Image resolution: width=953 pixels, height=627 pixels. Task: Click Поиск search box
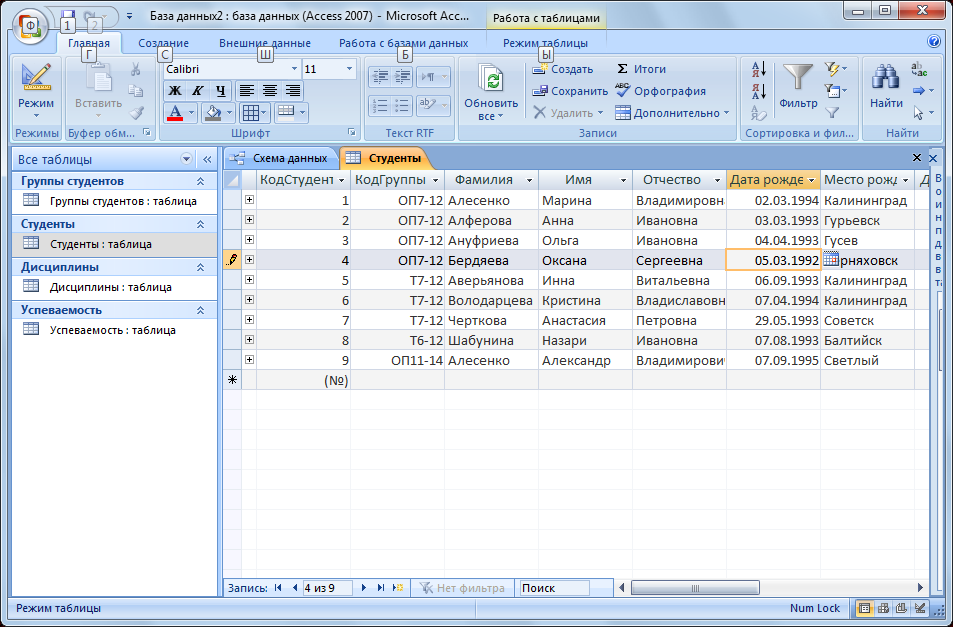click(554, 588)
